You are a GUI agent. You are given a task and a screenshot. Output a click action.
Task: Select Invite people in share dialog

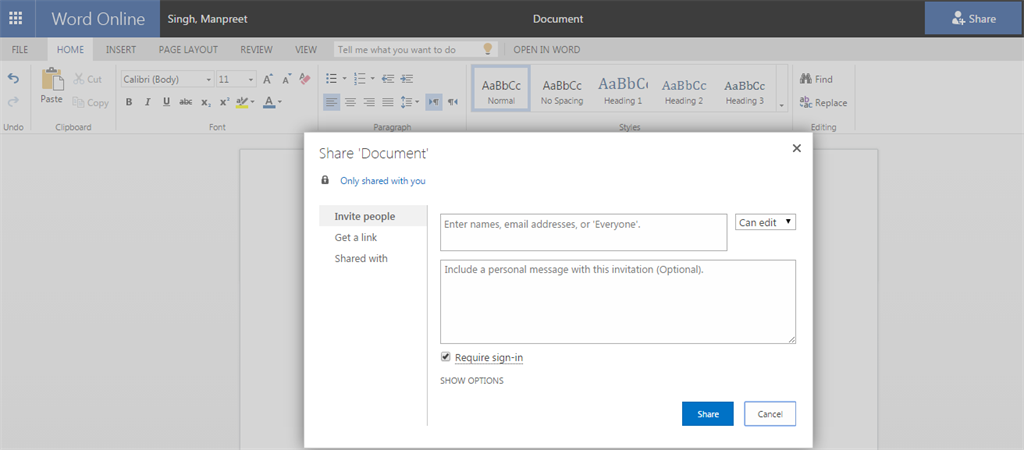[x=373, y=216]
